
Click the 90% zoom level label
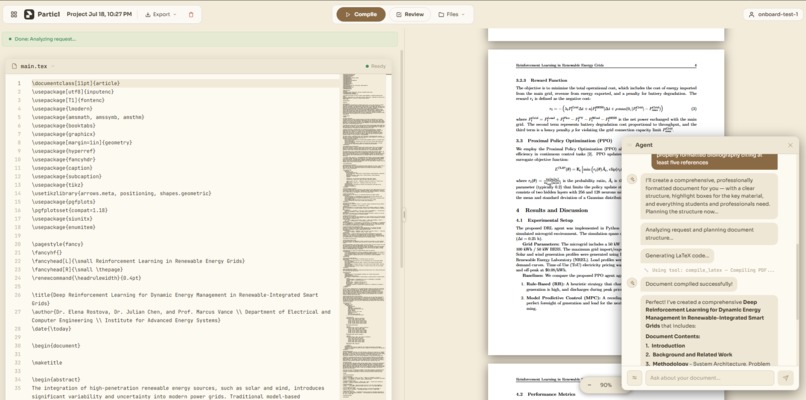click(x=606, y=385)
